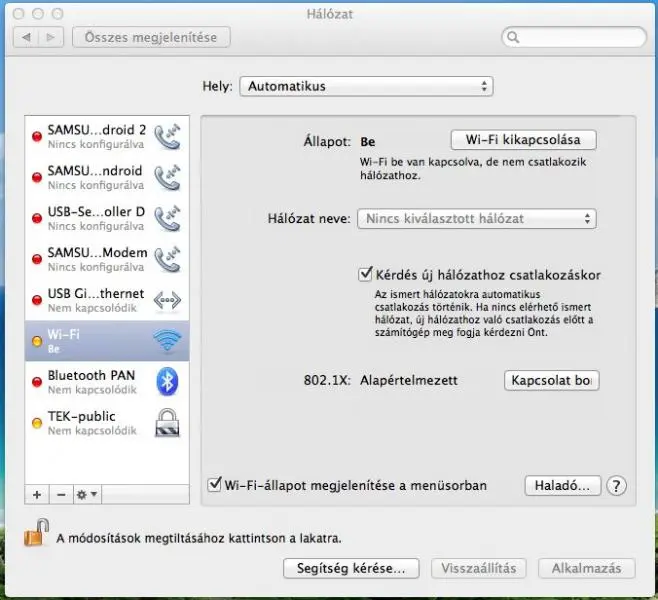658x600 pixels.
Task: Click the SAMSUNG Modem phone icon
Action: (167, 259)
